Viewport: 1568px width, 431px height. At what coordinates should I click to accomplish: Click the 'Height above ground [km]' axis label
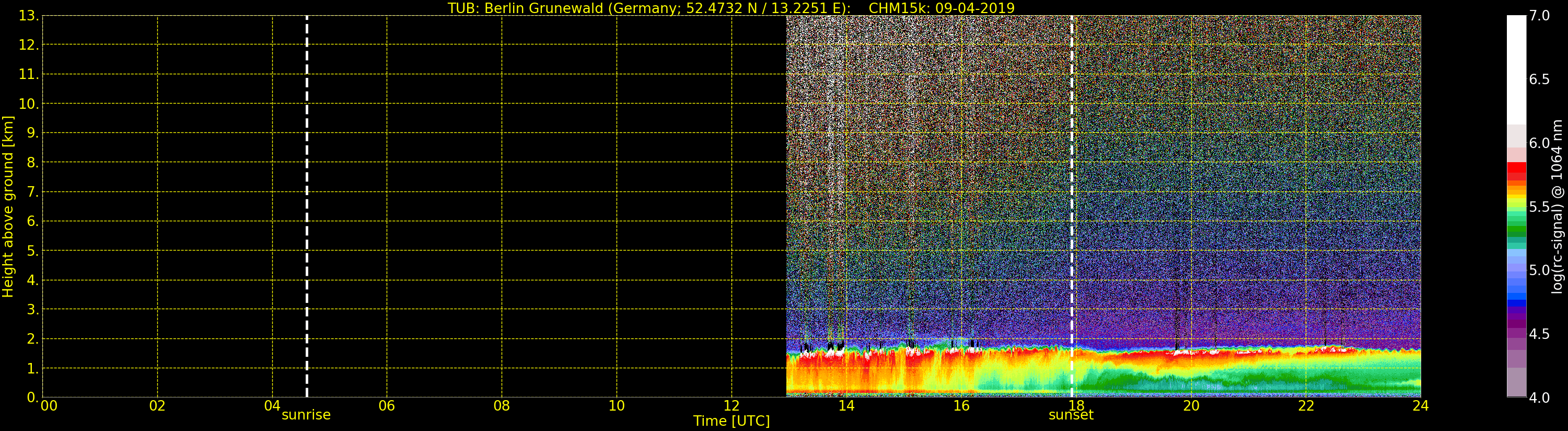click(x=8, y=207)
